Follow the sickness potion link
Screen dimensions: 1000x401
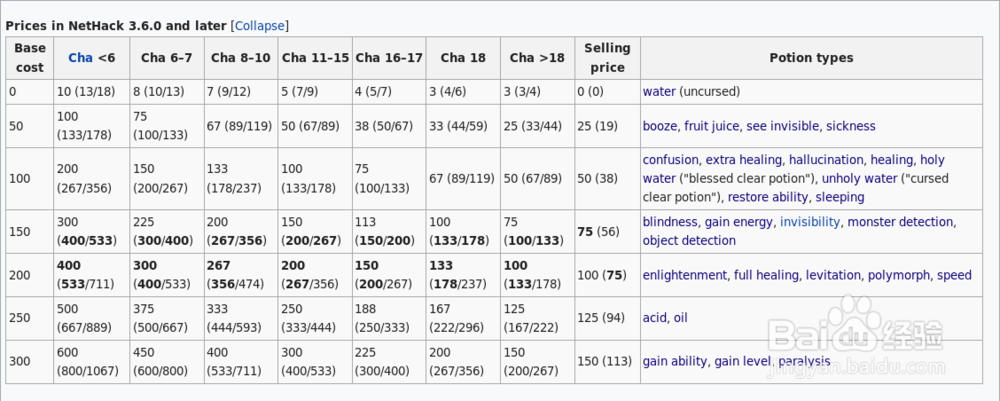point(851,126)
